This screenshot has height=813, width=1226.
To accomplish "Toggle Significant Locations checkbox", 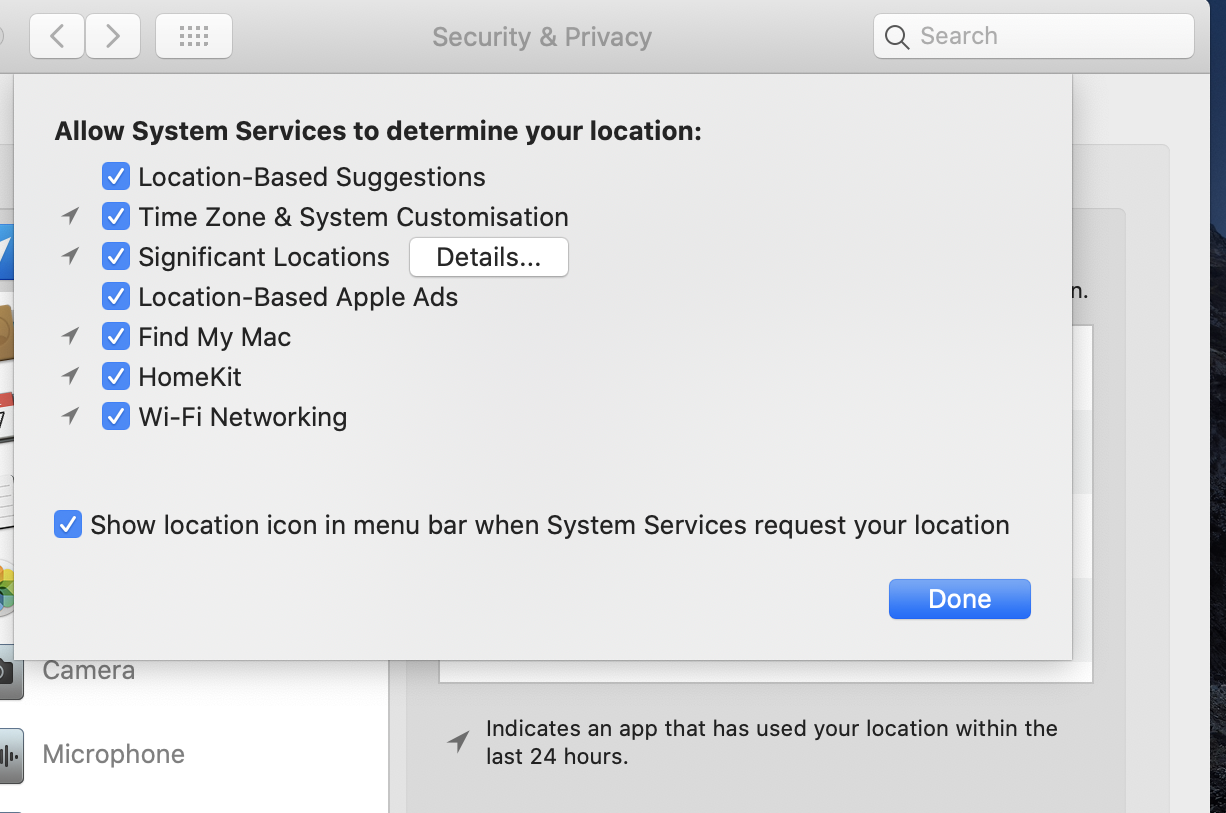I will 116,257.
